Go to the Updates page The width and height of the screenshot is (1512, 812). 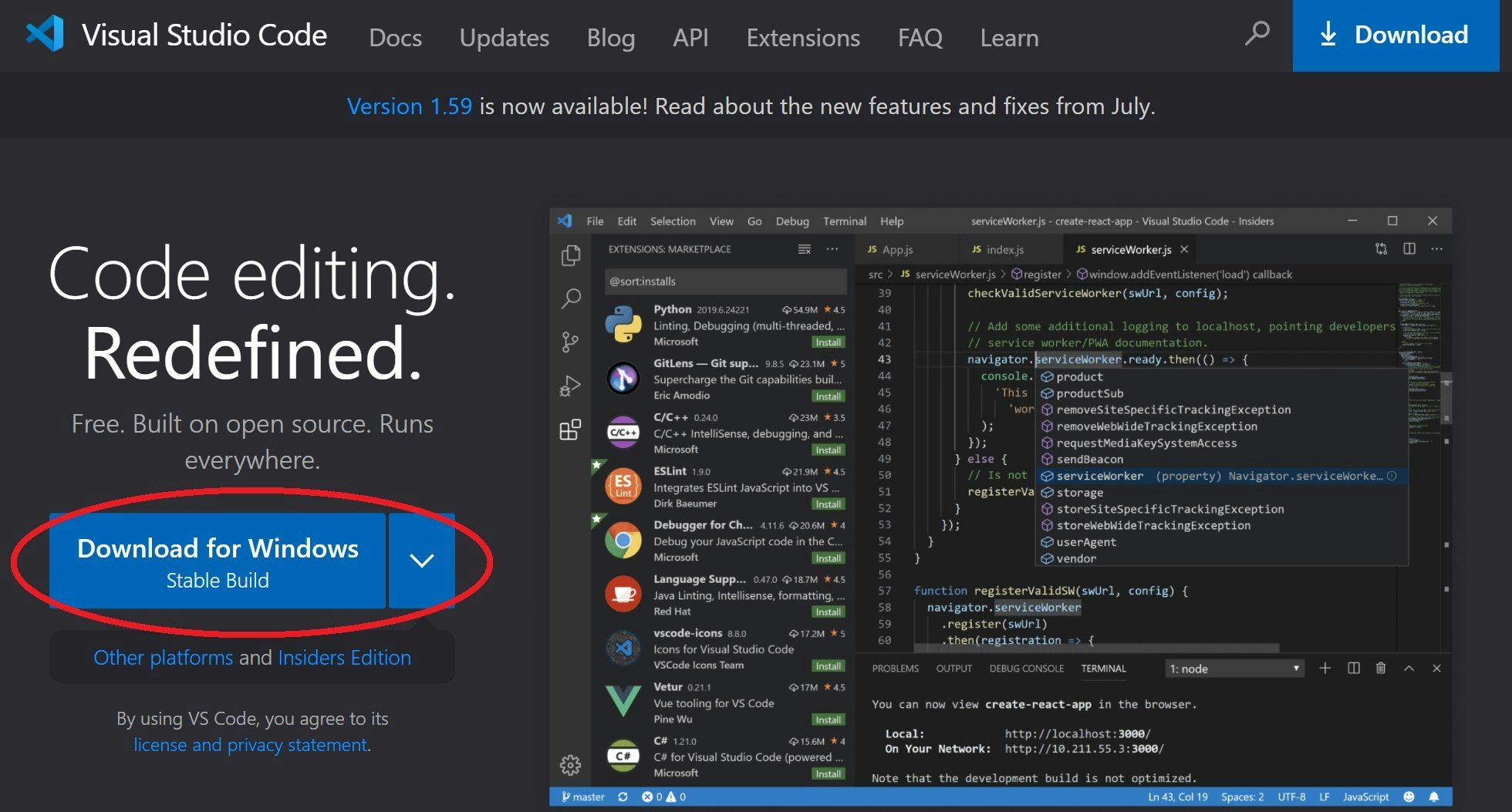click(x=504, y=37)
